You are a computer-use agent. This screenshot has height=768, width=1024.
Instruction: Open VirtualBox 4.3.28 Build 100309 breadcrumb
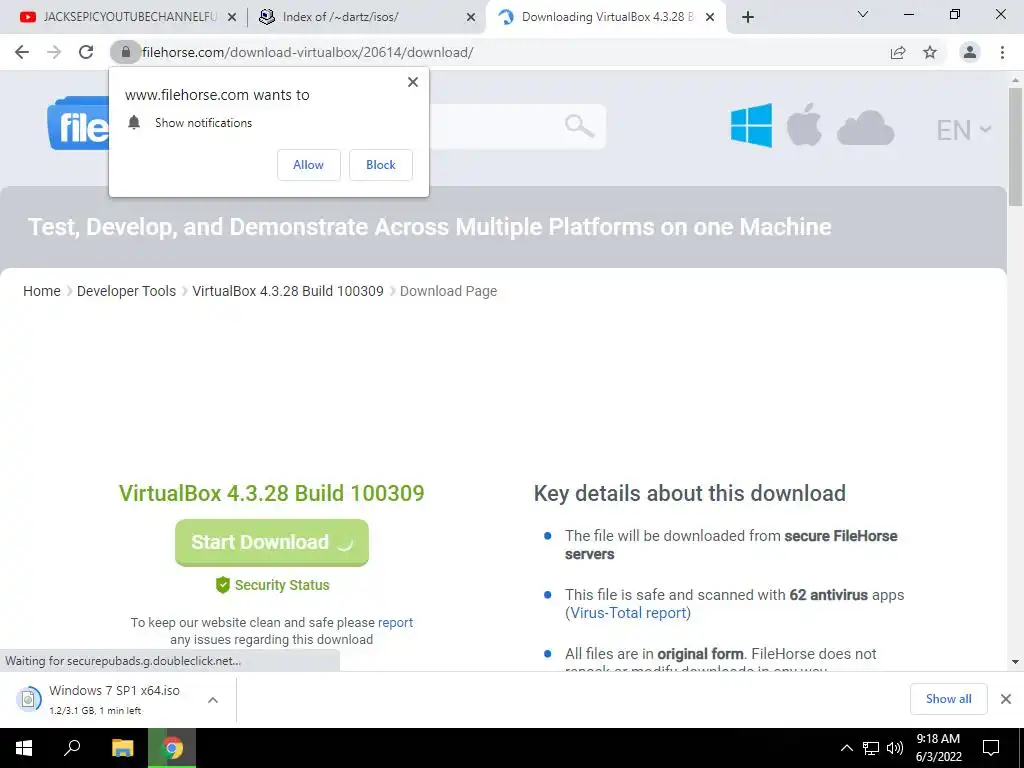[x=288, y=291]
